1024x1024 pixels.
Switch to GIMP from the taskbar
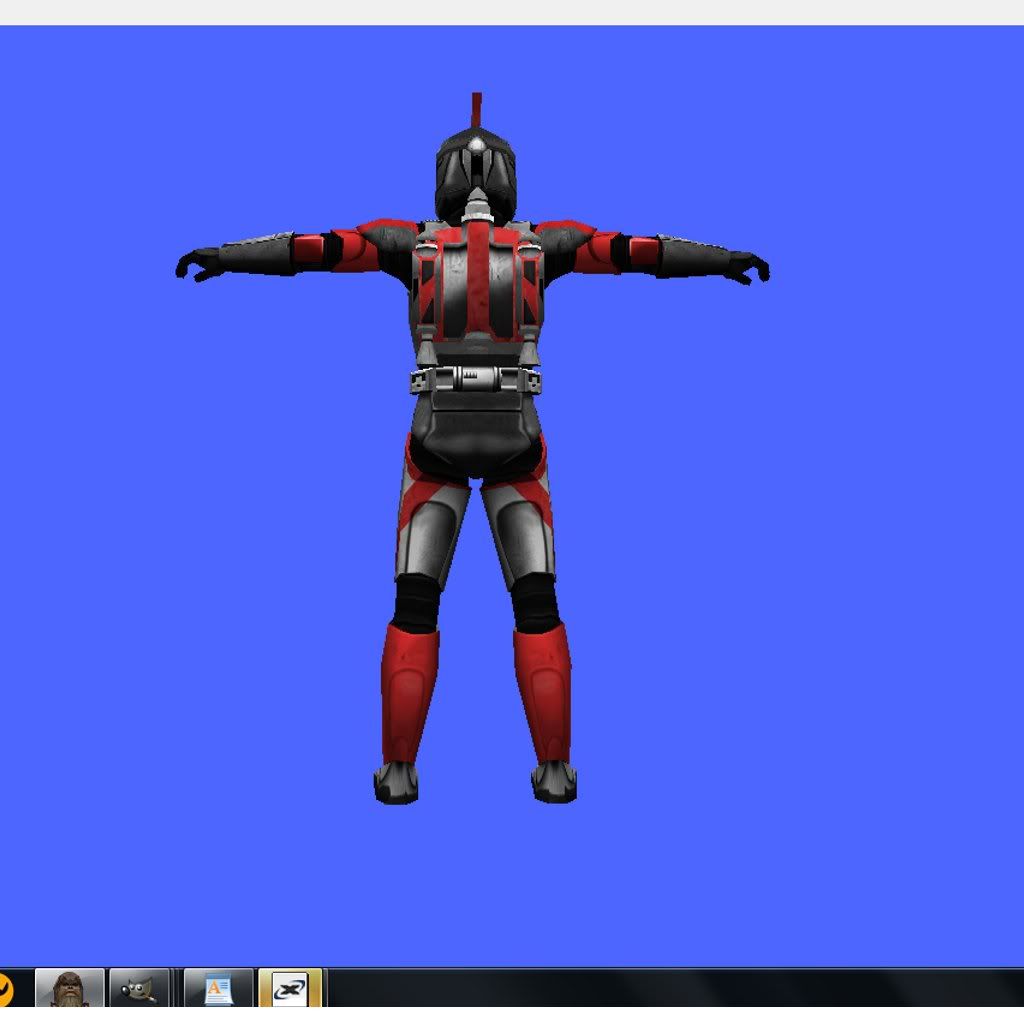point(139,988)
